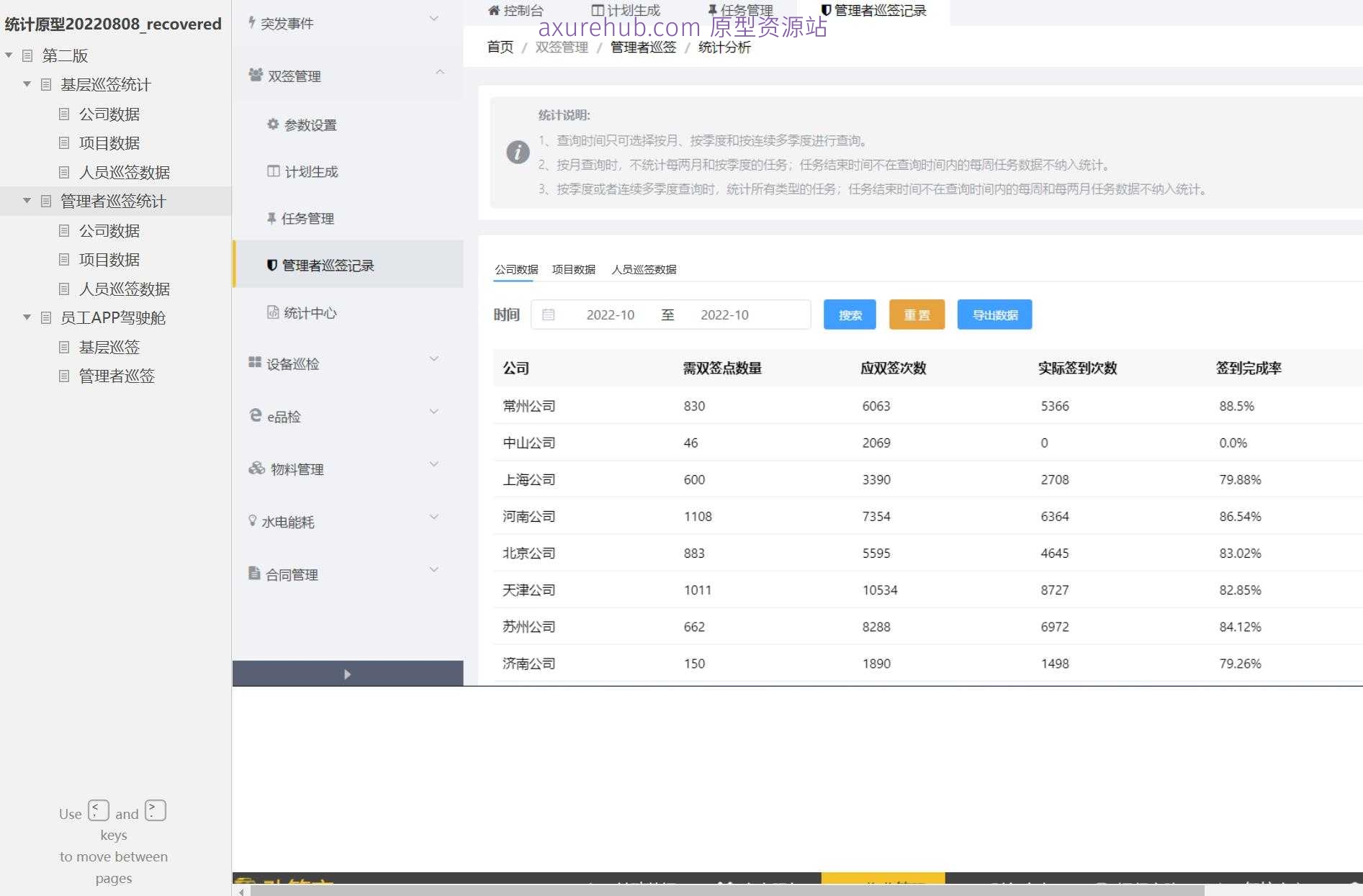This screenshot has width=1363, height=896.
Task: Click the calendar icon in date field
Action: coord(549,314)
